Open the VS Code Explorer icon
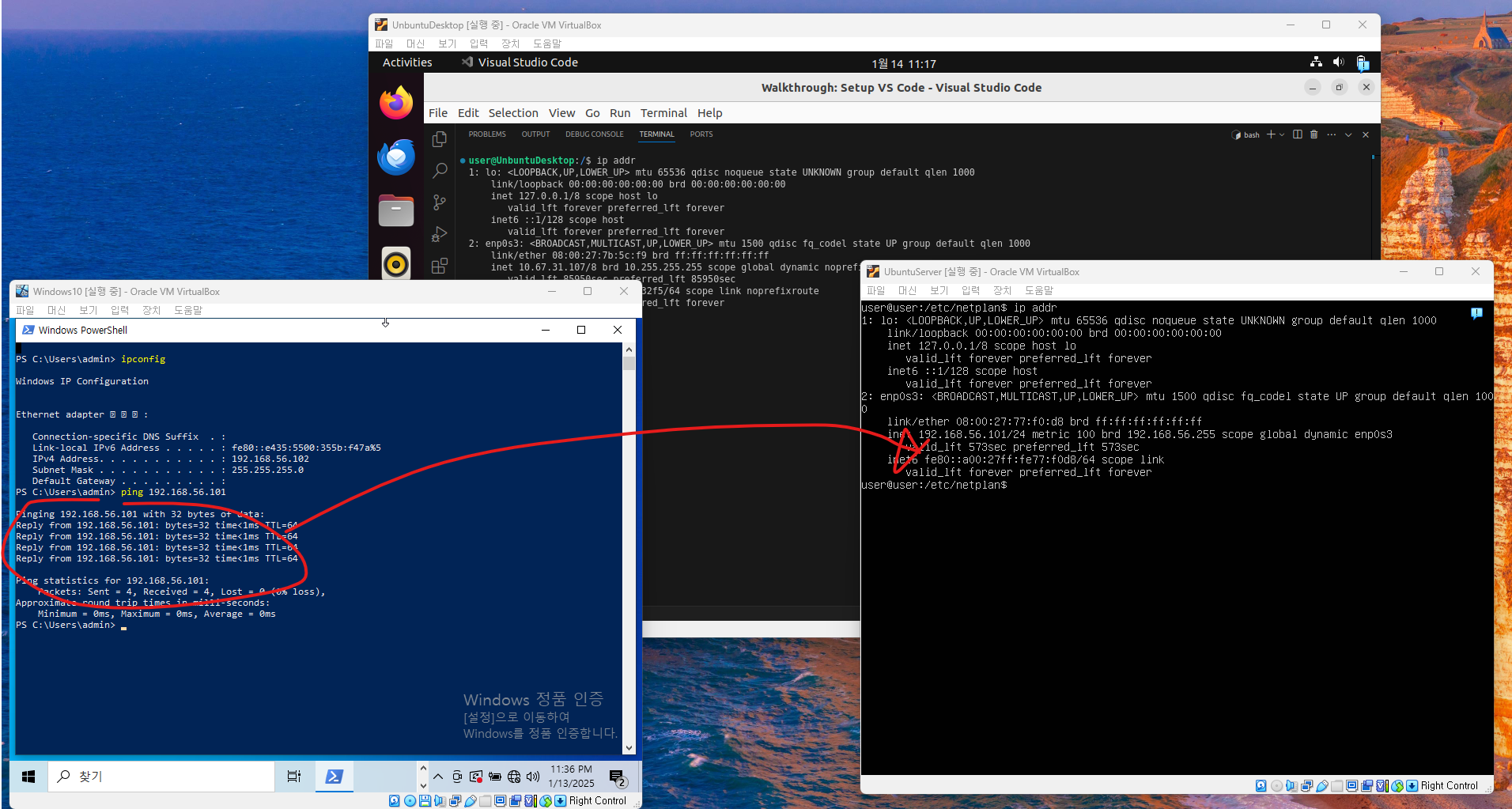Viewport: 1512px width, 809px height. click(440, 139)
